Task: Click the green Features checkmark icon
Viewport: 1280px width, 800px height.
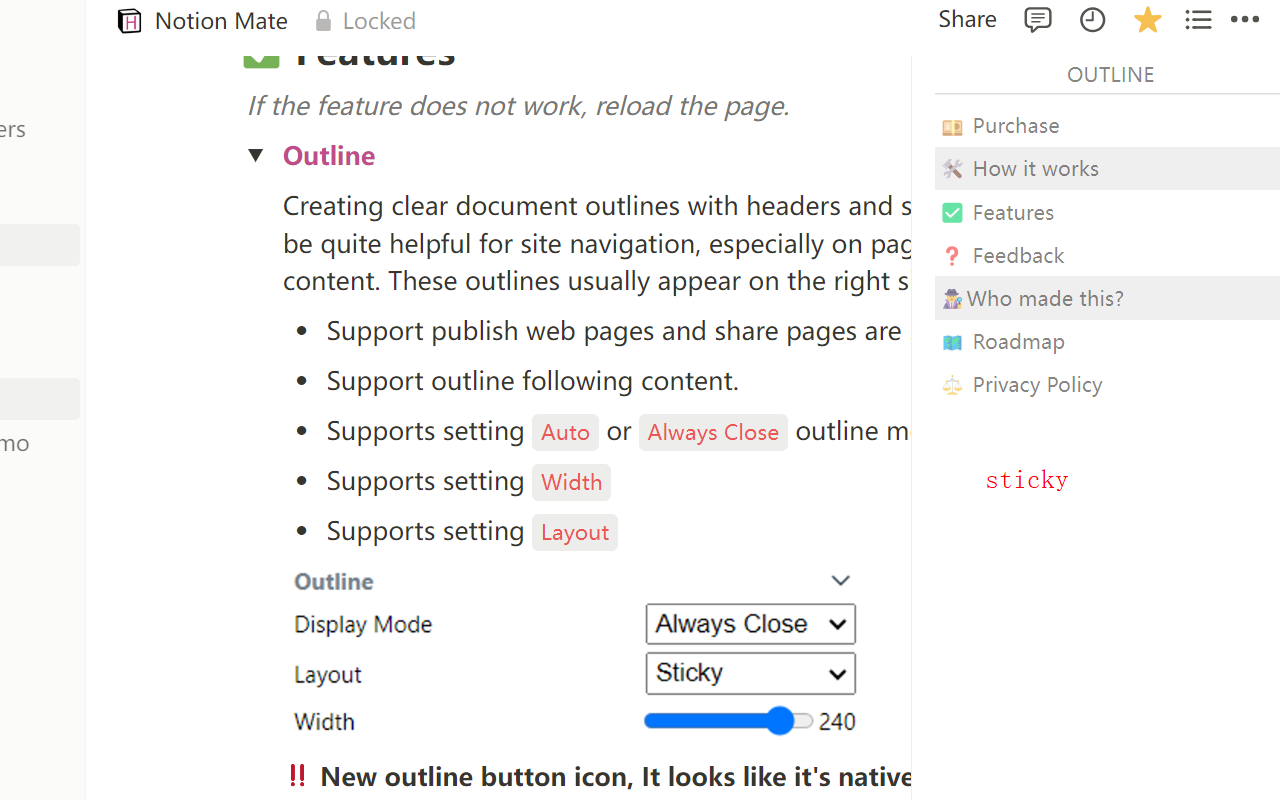Action: 261,58
